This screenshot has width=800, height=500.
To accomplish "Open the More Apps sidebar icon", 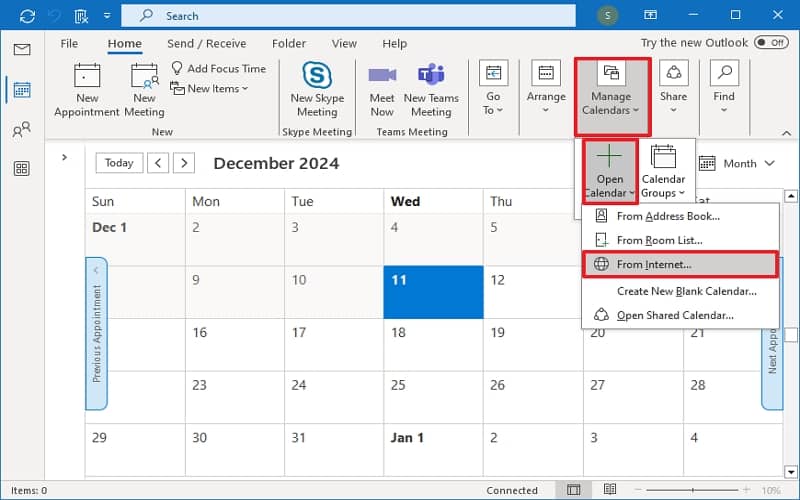I will pyautogui.click(x=21, y=168).
